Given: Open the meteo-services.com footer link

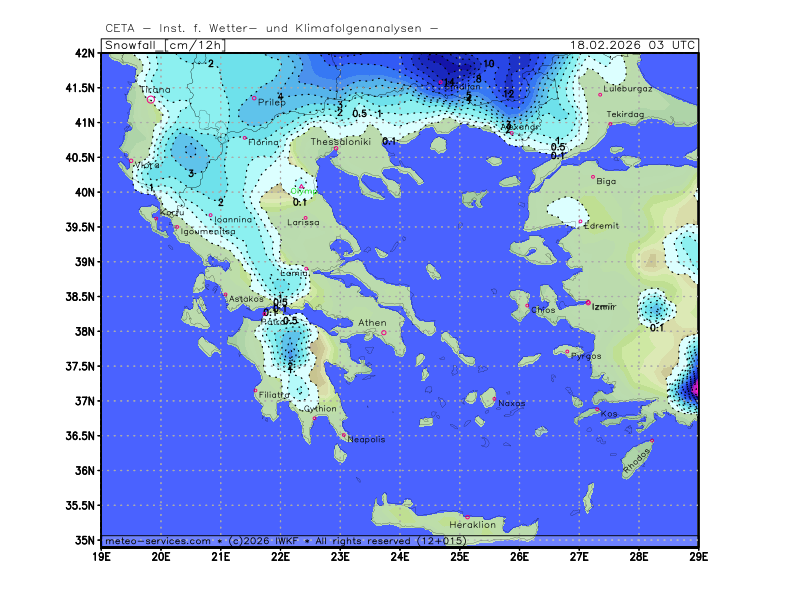Looking at the screenshot, I should coord(157,540).
